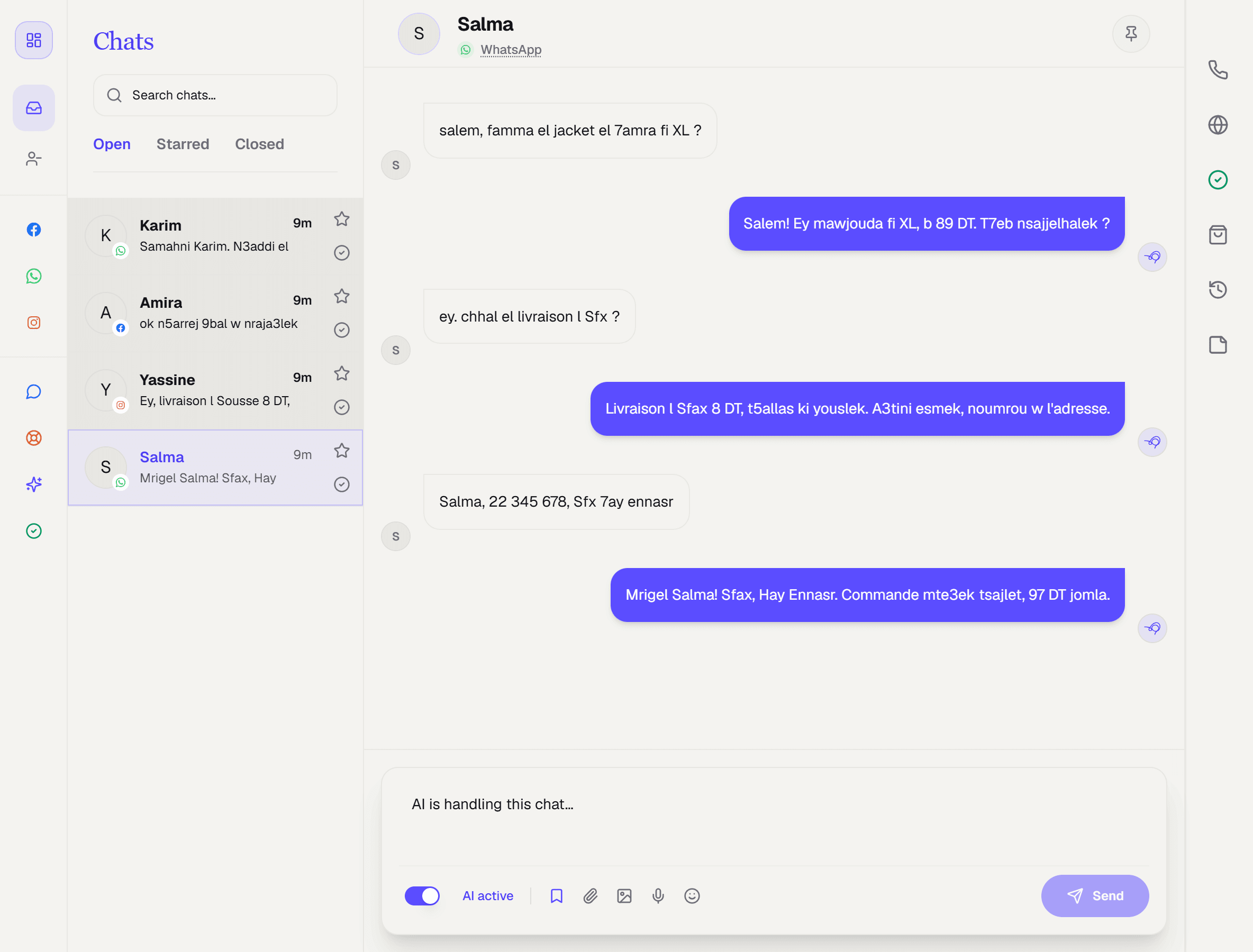Click the AI active label
Screen dimensions: 1253x952
coord(487,896)
